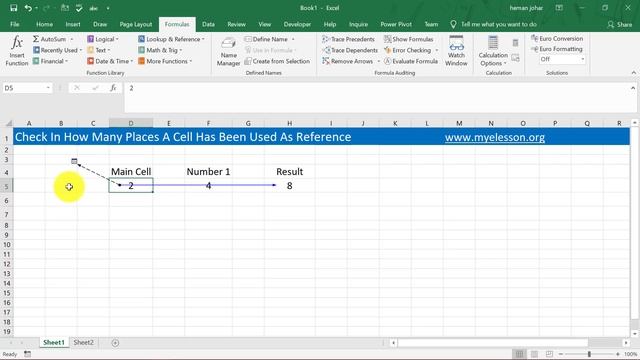This screenshot has height=360, width=640.
Task: Open Math & Trig functions
Action: (160, 50)
